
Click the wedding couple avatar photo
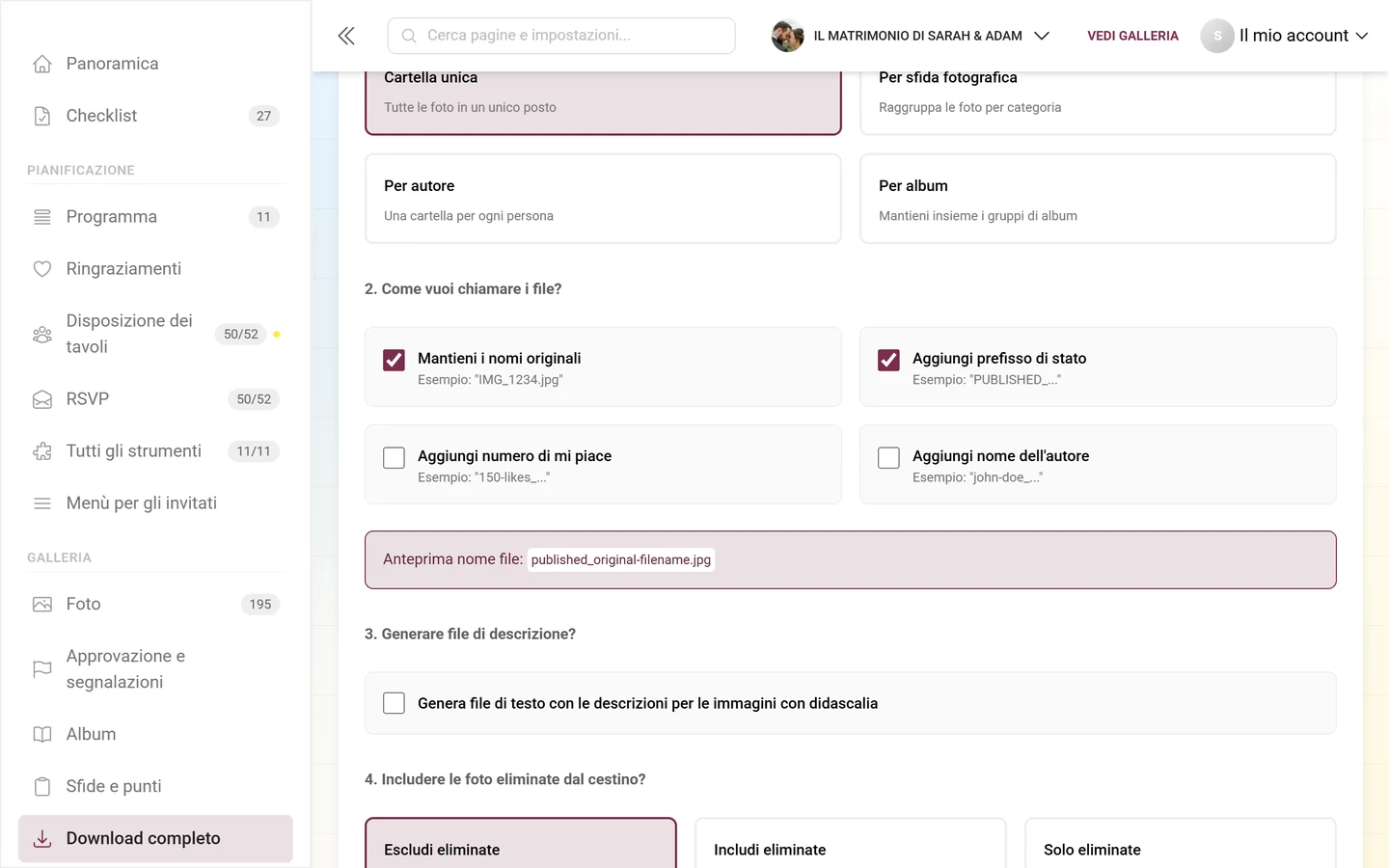(788, 36)
